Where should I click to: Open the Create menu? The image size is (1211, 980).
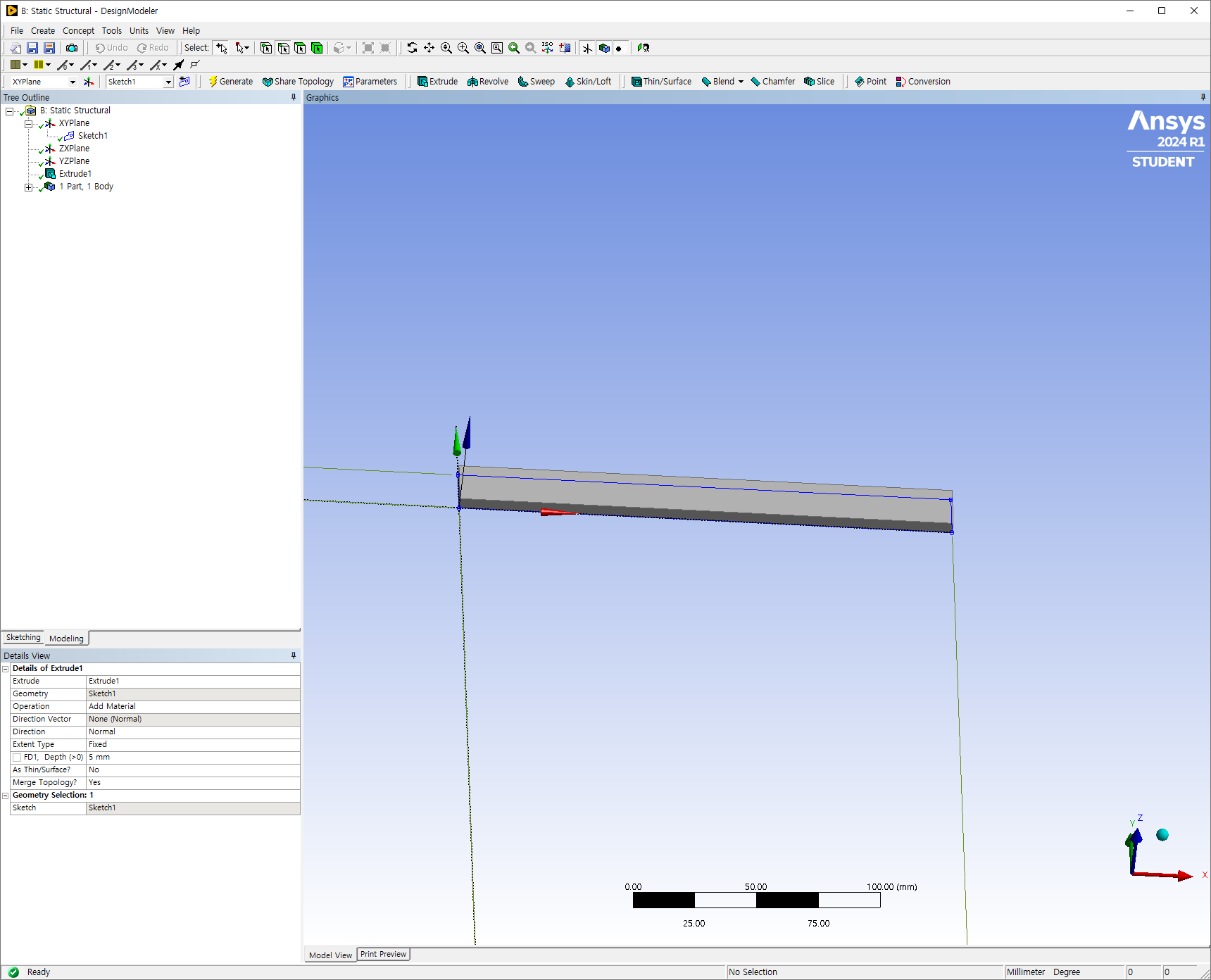(x=43, y=31)
